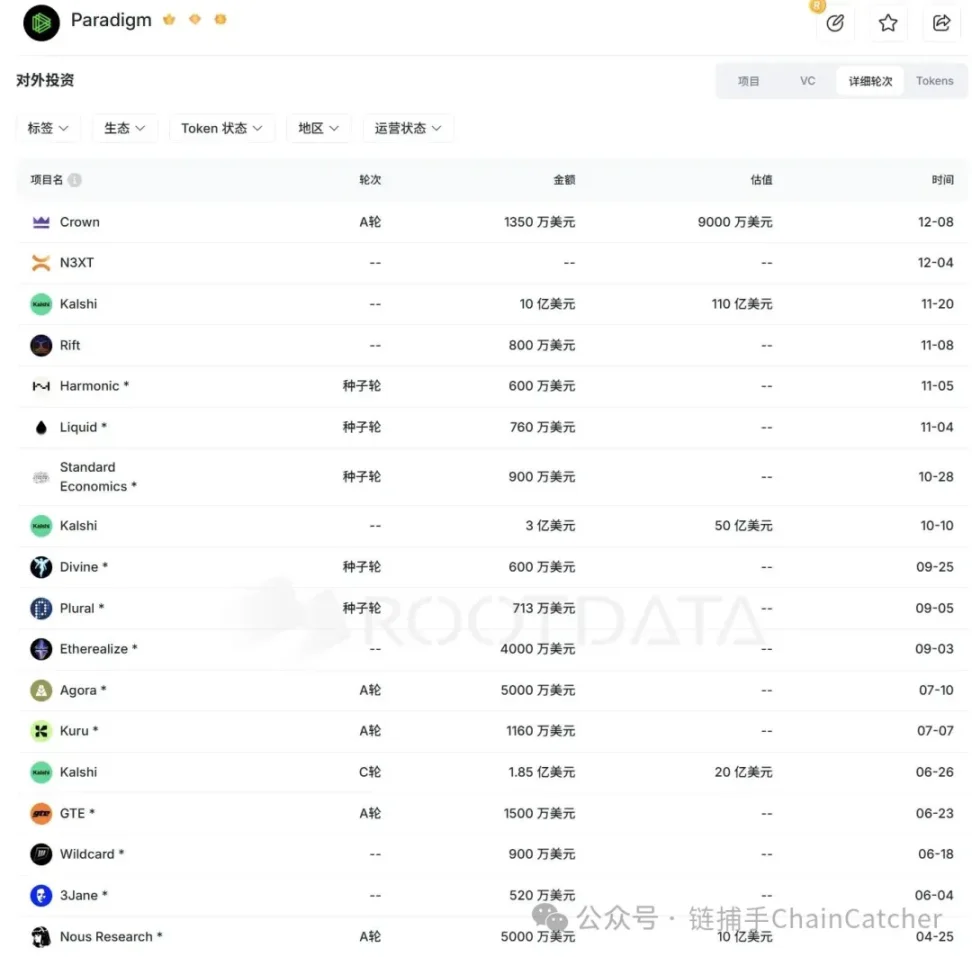
Task: Open the 标签 filter dropdown
Action: (x=48, y=128)
